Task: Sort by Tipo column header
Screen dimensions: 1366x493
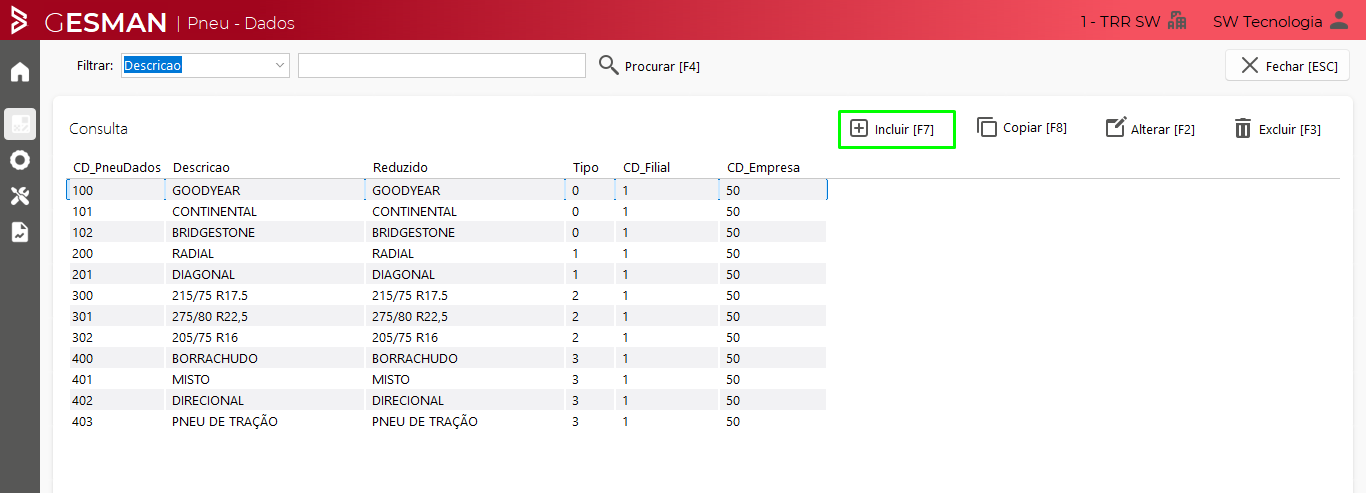Action: [586, 168]
